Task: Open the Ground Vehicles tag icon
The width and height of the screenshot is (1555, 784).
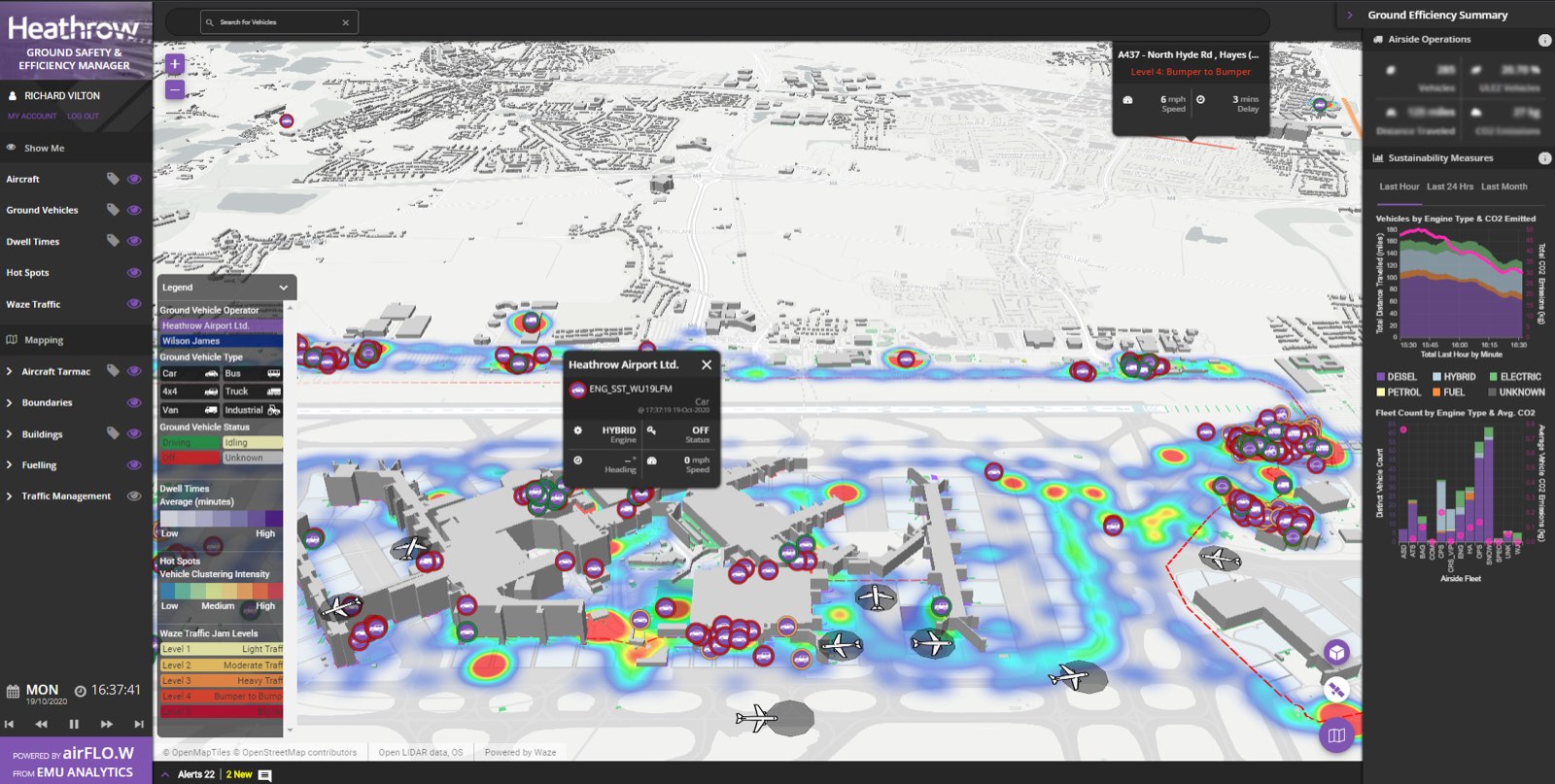Action: [x=113, y=210]
